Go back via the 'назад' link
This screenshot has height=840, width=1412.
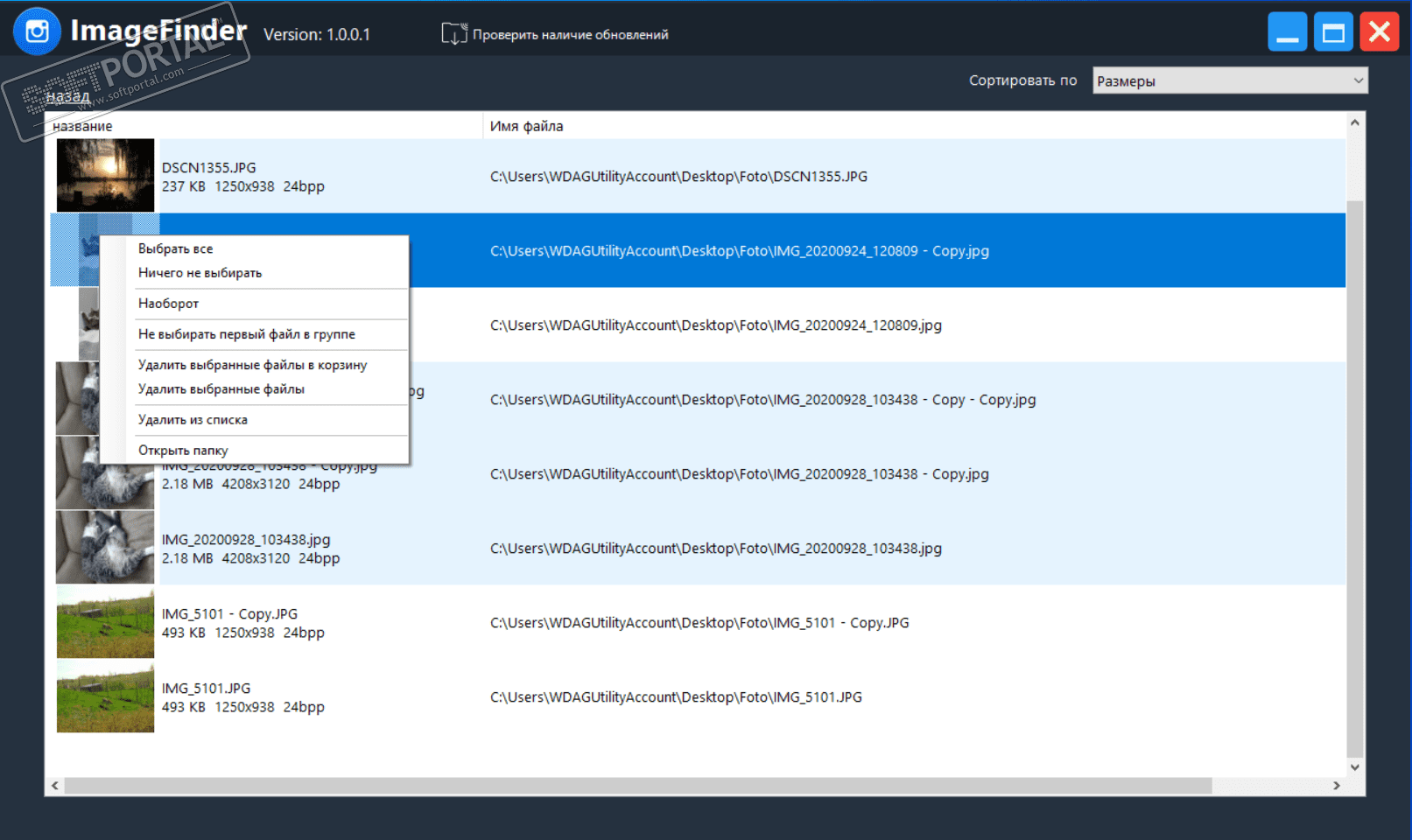pyautogui.click(x=67, y=96)
